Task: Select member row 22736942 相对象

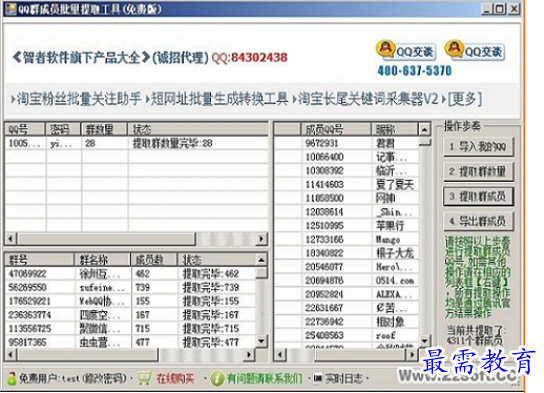Action: pos(346,322)
